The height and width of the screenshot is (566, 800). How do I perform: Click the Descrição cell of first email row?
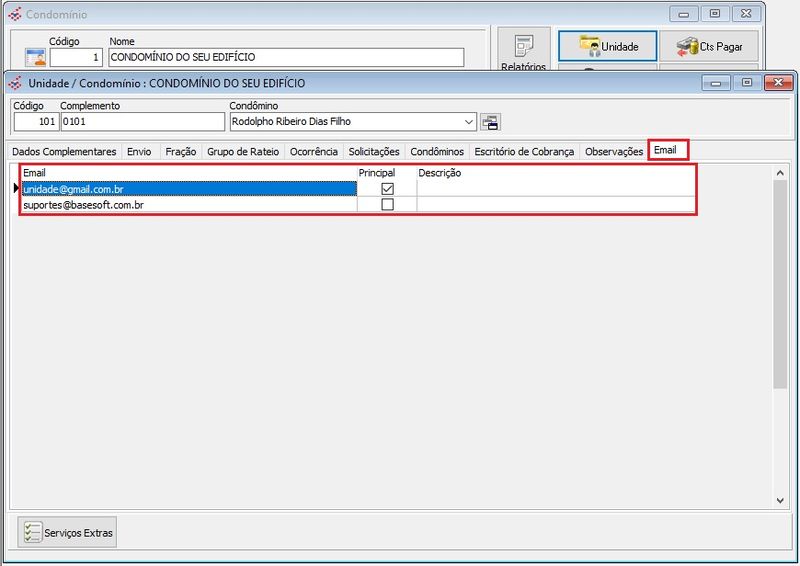tap(555, 188)
